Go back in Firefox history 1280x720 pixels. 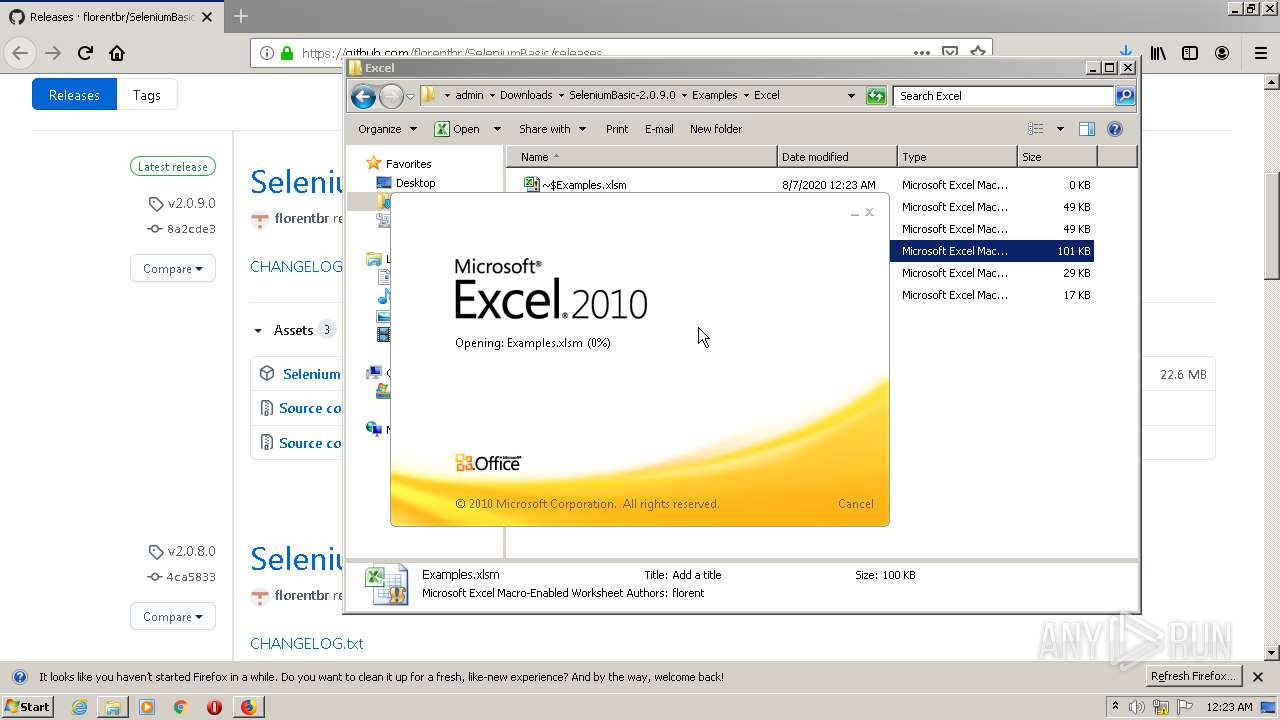click(20, 53)
